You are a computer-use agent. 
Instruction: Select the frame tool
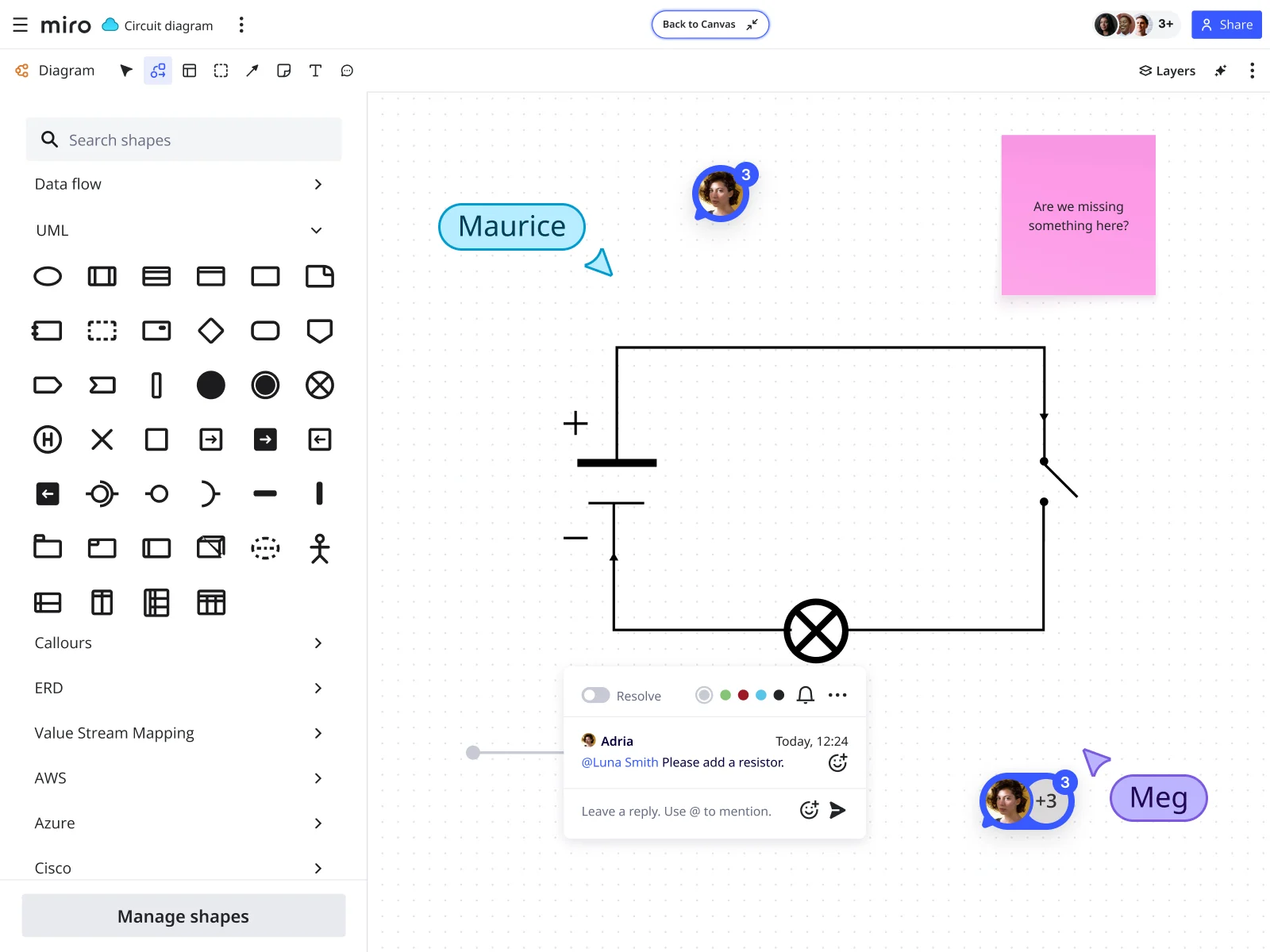point(221,71)
